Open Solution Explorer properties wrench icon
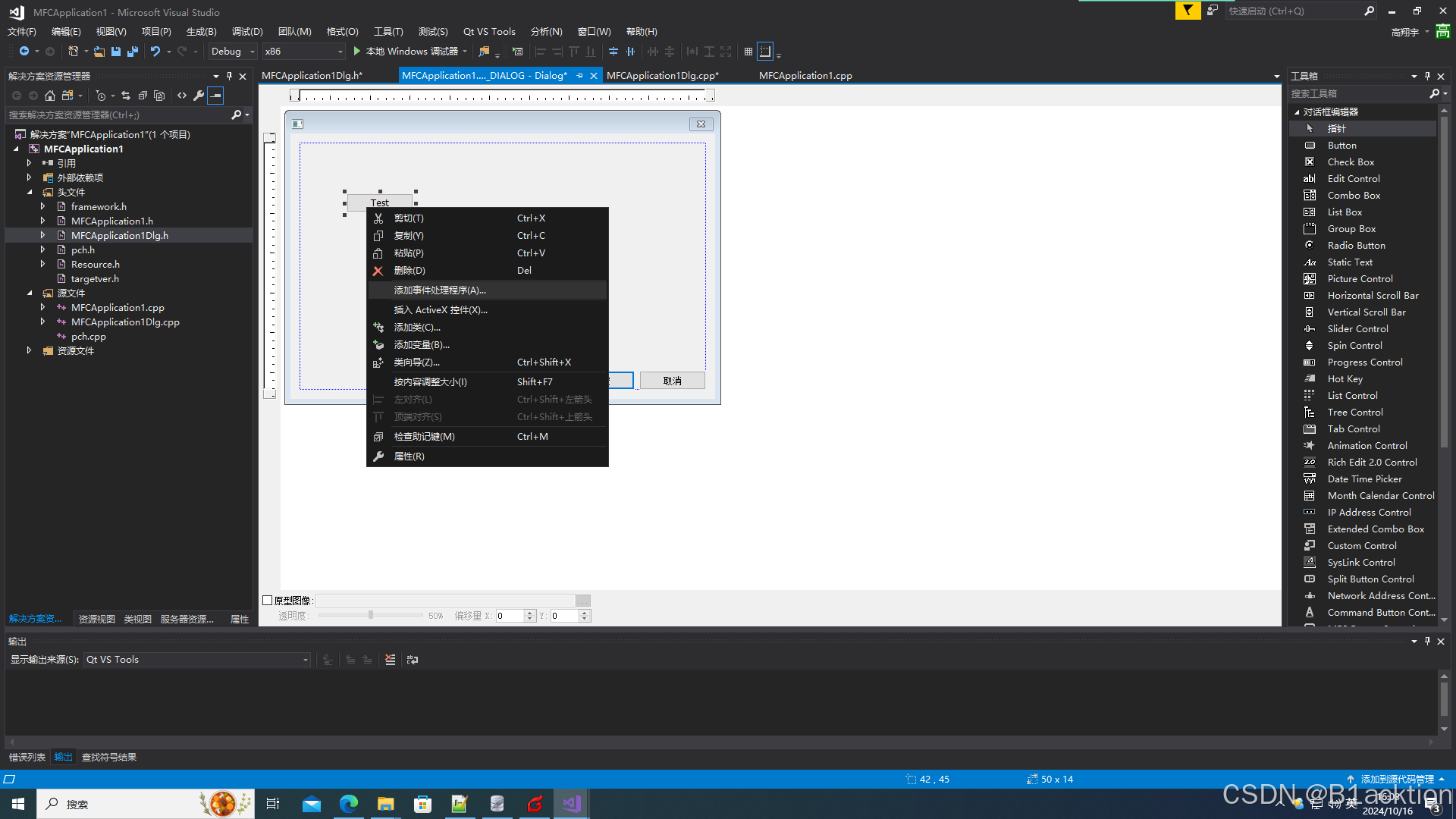The width and height of the screenshot is (1456, 819). coord(199,96)
